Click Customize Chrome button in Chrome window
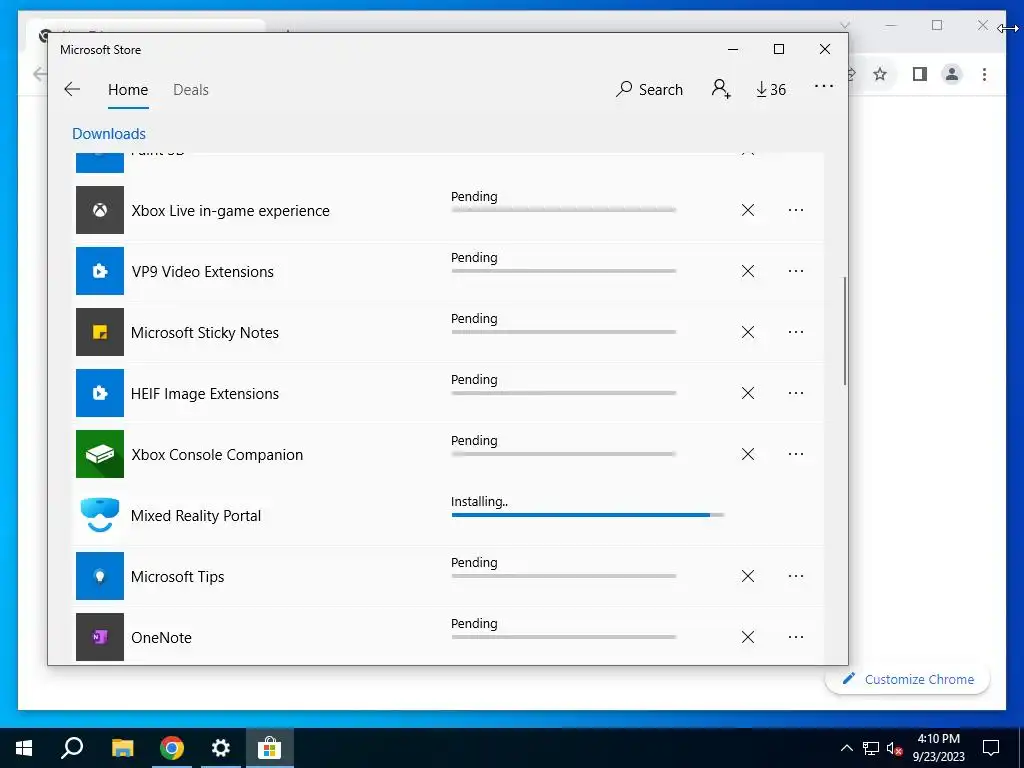Screen dimensions: 1024x768 click(x=908, y=679)
